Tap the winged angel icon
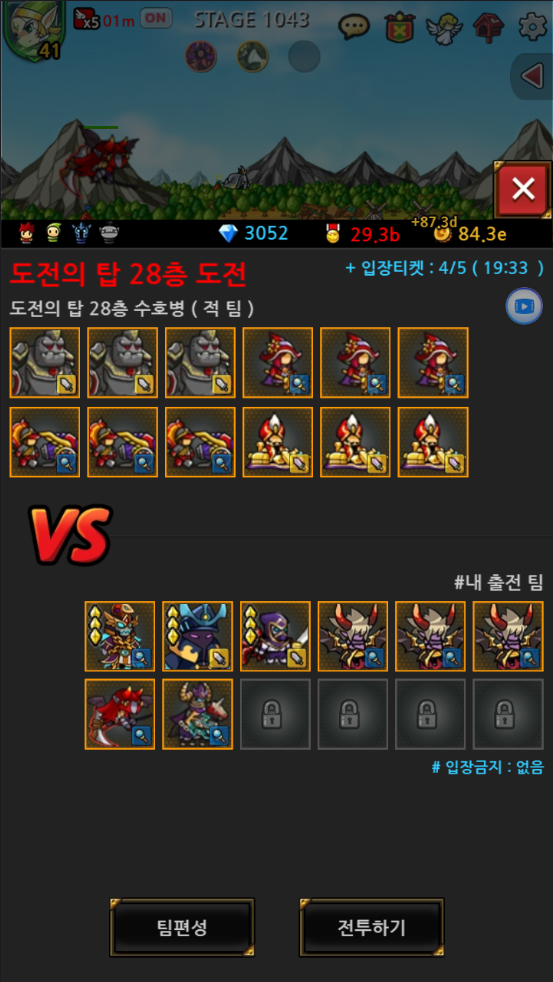553x982 pixels. [x=444, y=27]
